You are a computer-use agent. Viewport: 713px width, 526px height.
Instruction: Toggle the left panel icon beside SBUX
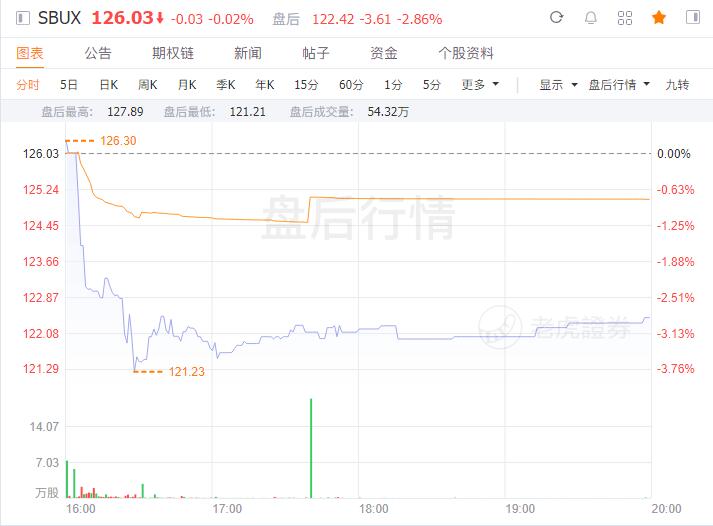(x=23, y=18)
